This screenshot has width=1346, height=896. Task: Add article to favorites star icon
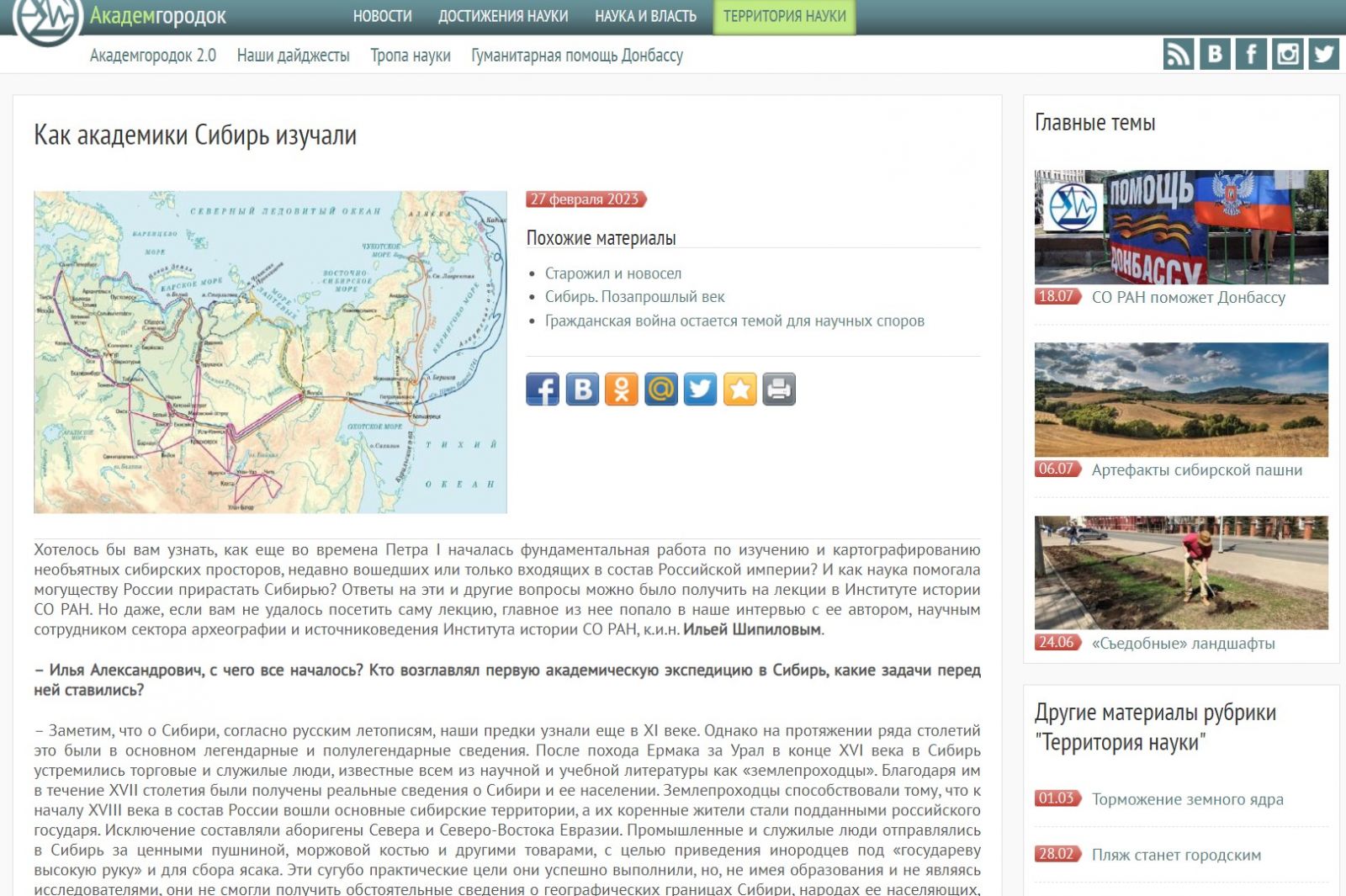click(x=739, y=390)
